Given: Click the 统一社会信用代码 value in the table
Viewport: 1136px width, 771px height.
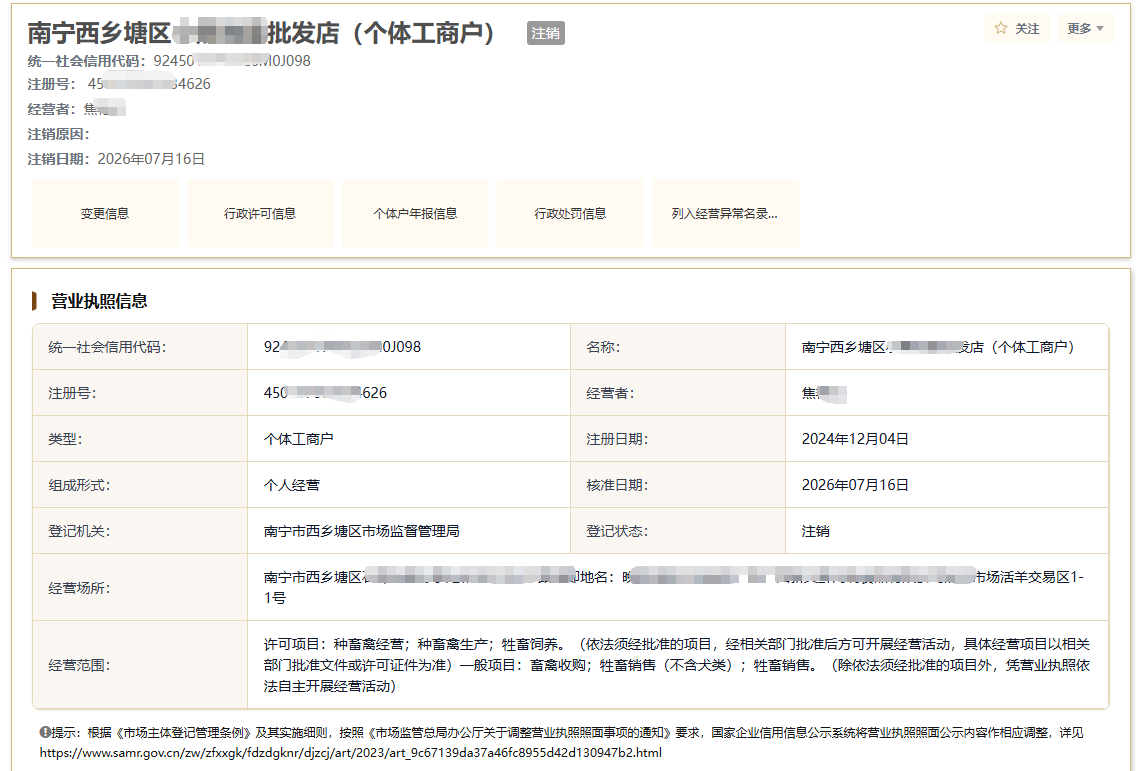Looking at the screenshot, I should click(x=342, y=347).
